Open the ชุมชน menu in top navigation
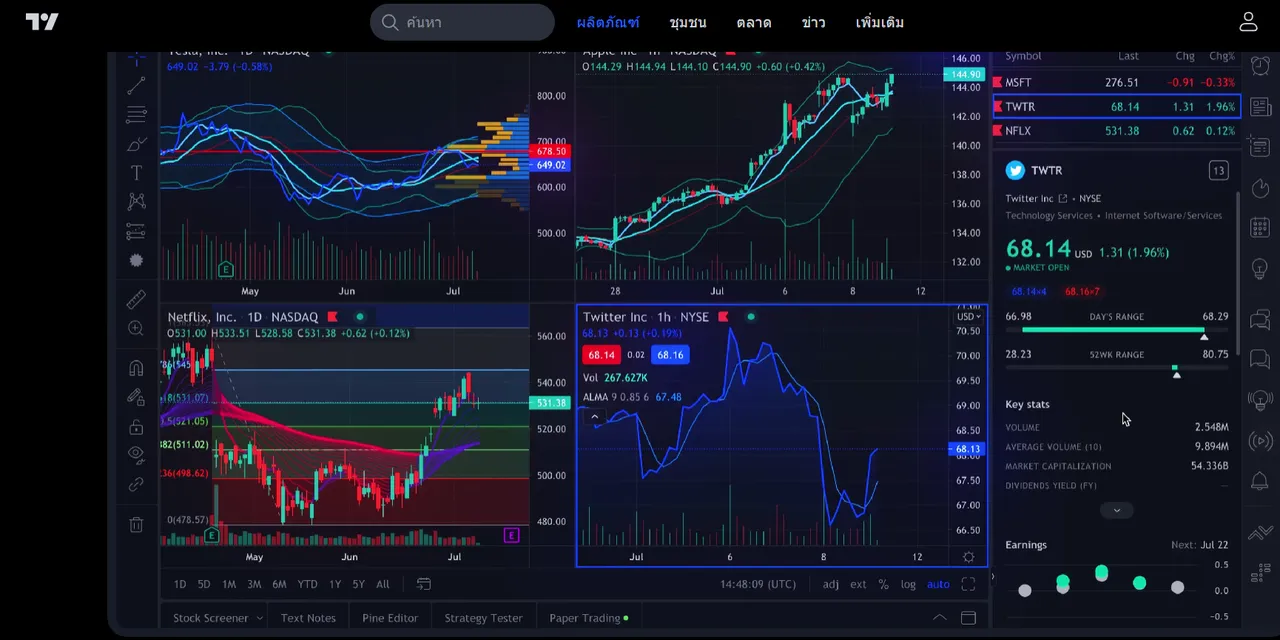The image size is (1280, 640). point(688,22)
